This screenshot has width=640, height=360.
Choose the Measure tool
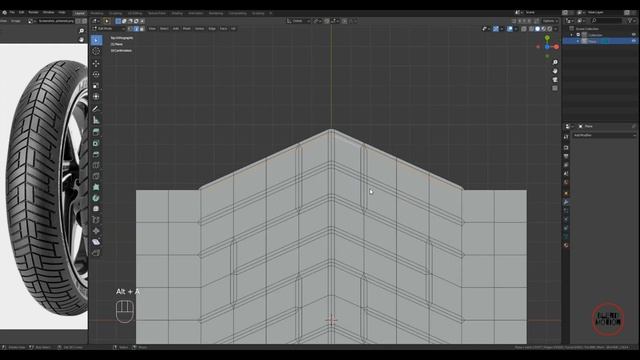tap(96, 120)
